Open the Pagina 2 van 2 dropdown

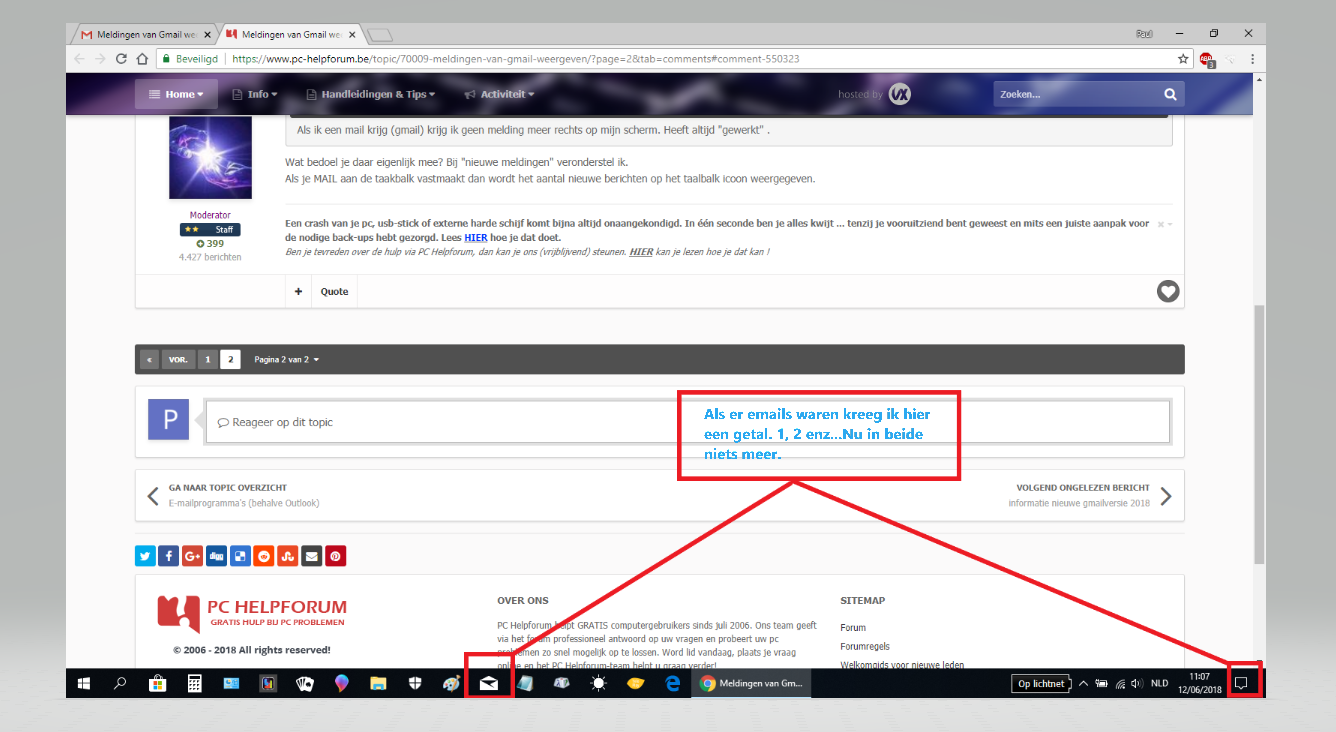(287, 359)
